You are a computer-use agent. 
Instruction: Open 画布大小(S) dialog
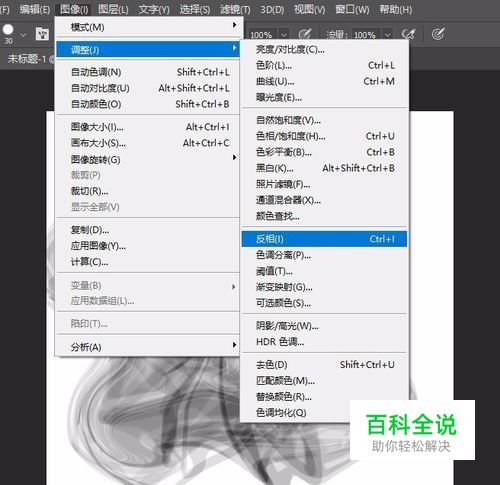[x=148, y=143]
